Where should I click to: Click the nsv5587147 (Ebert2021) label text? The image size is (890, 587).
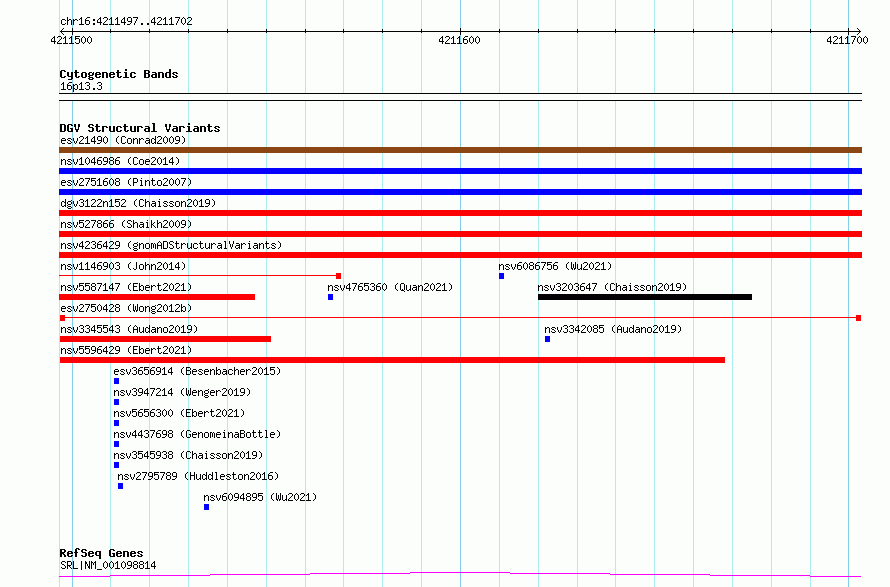click(x=126, y=287)
